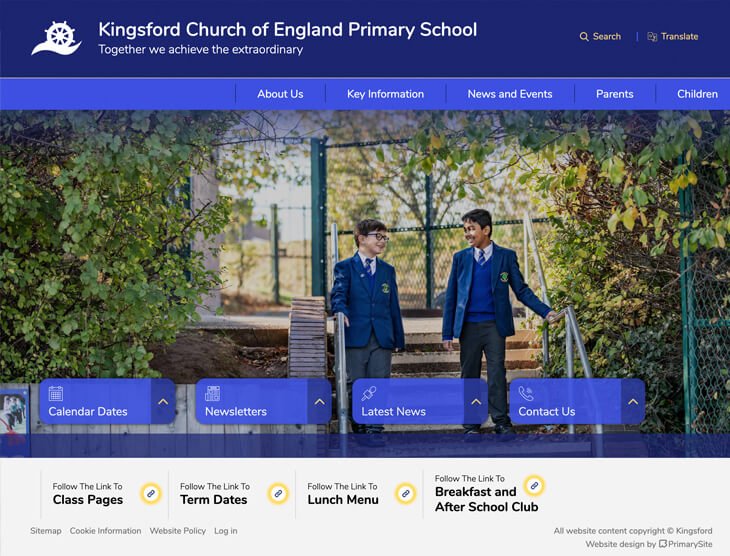Click the newspaper icon above Newsletters
730x556 pixels.
pyautogui.click(x=212, y=393)
